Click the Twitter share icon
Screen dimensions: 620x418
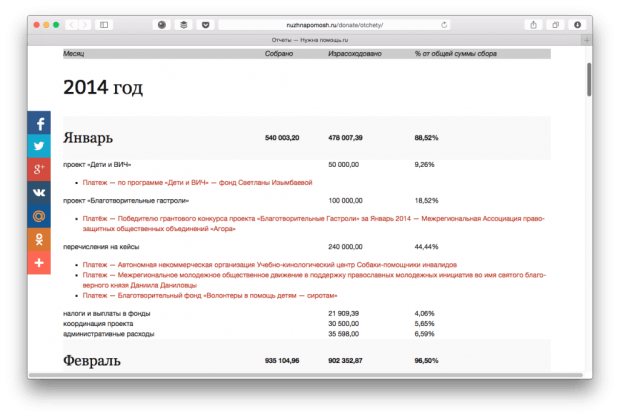40,147
